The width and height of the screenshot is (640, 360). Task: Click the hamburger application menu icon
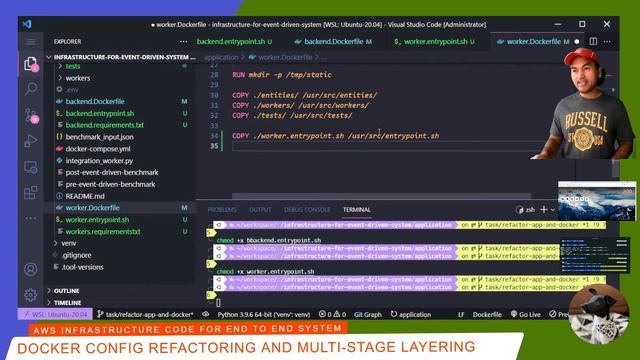point(31,42)
